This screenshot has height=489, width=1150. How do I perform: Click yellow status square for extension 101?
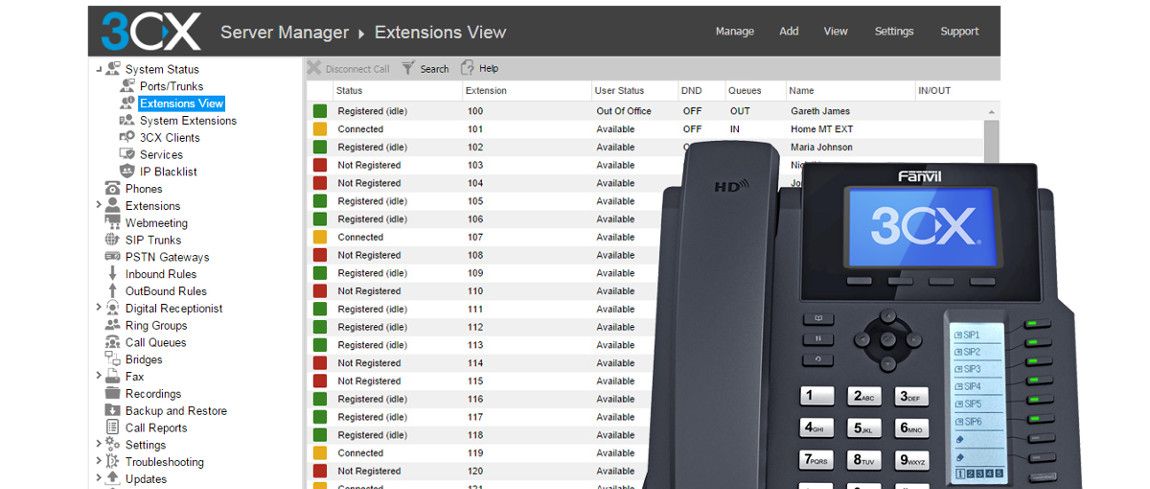pyautogui.click(x=320, y=129)
